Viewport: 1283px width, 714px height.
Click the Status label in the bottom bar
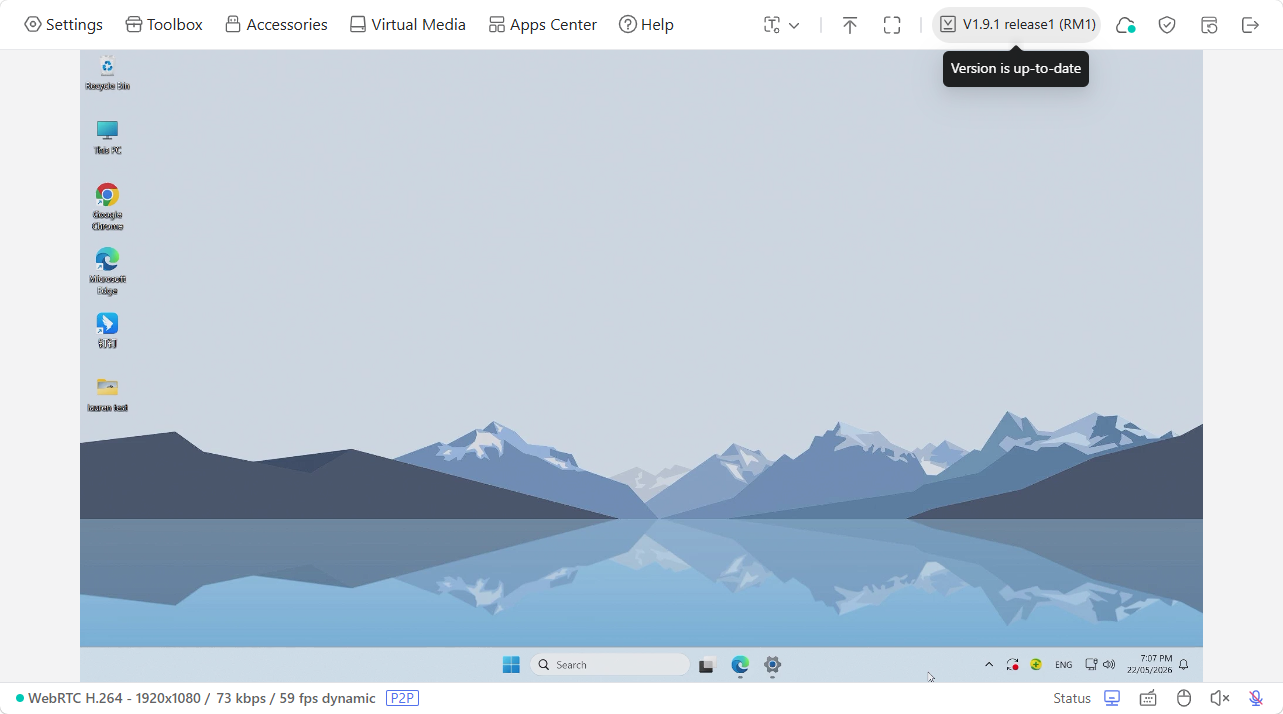pyautogui.click(x=1072, y=698)
